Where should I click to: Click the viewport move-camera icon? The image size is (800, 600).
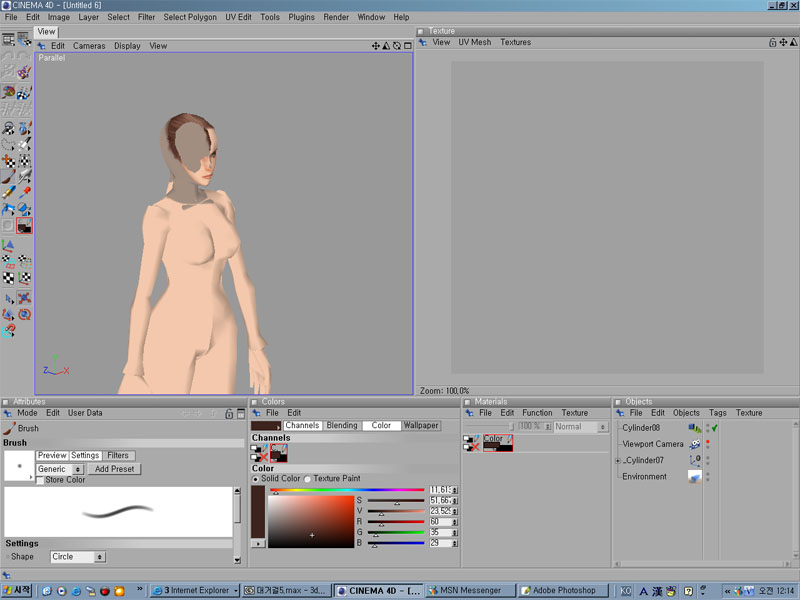pyautogui.click(x=376, y=46)
